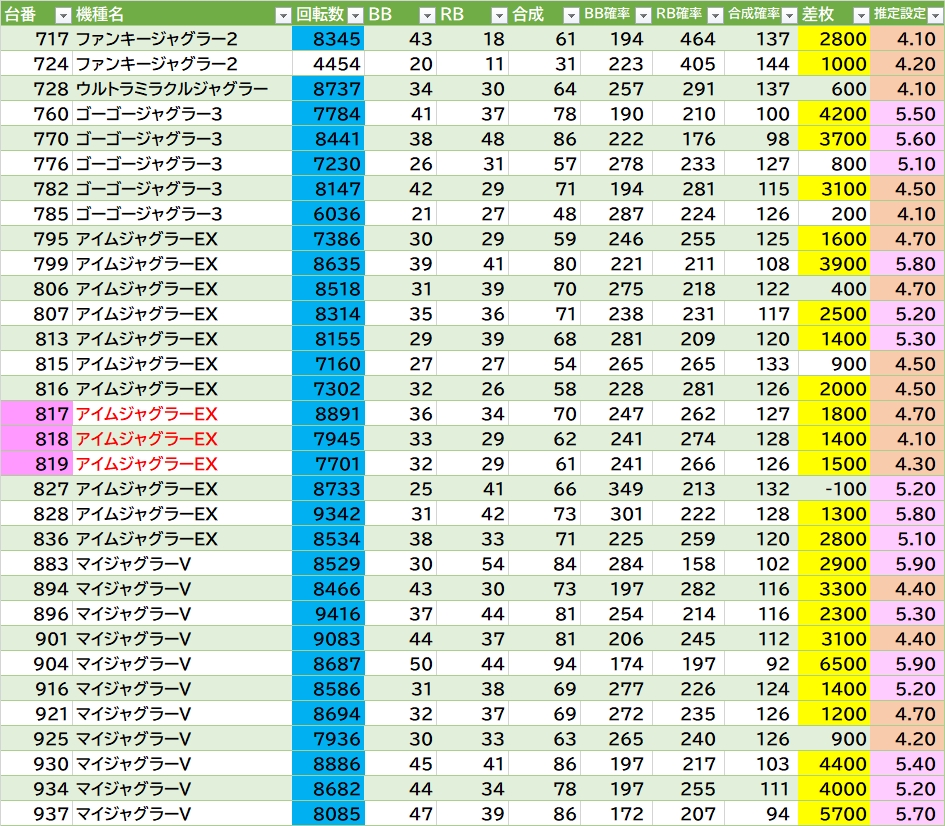The width and height of the screenshot is (945, 826).
Task: Select machine number cell 760
Action: pyautogui.click(x=36, y=114)
